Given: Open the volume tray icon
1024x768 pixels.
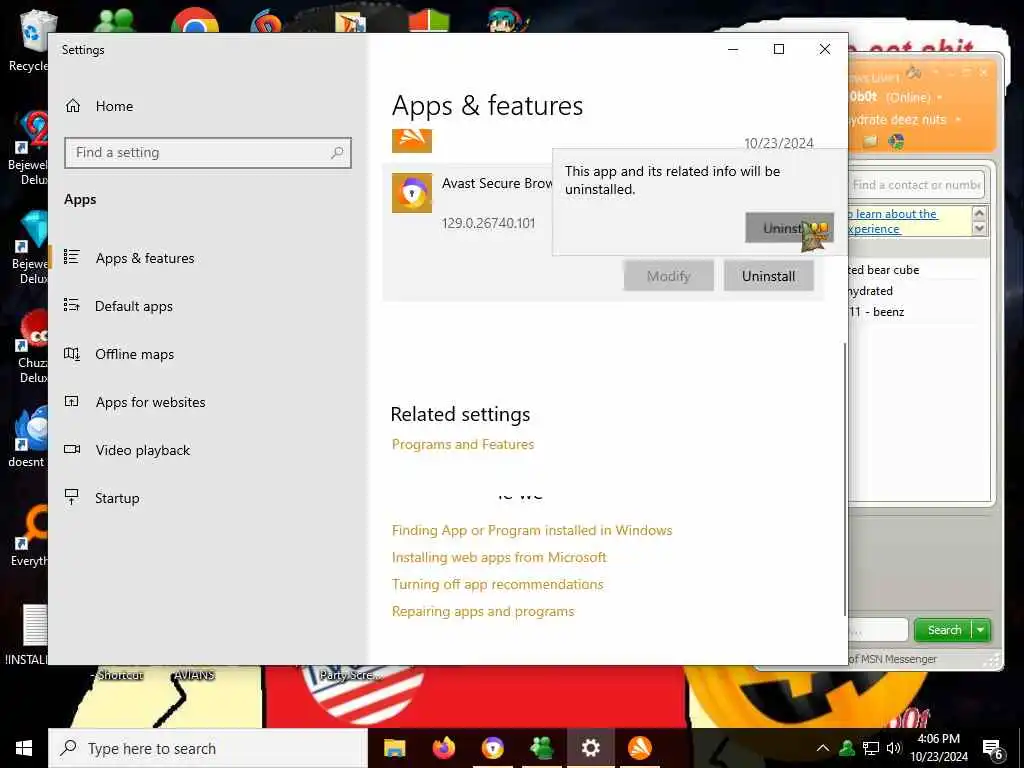Looking at the screenshot, I should pos(893,748).
